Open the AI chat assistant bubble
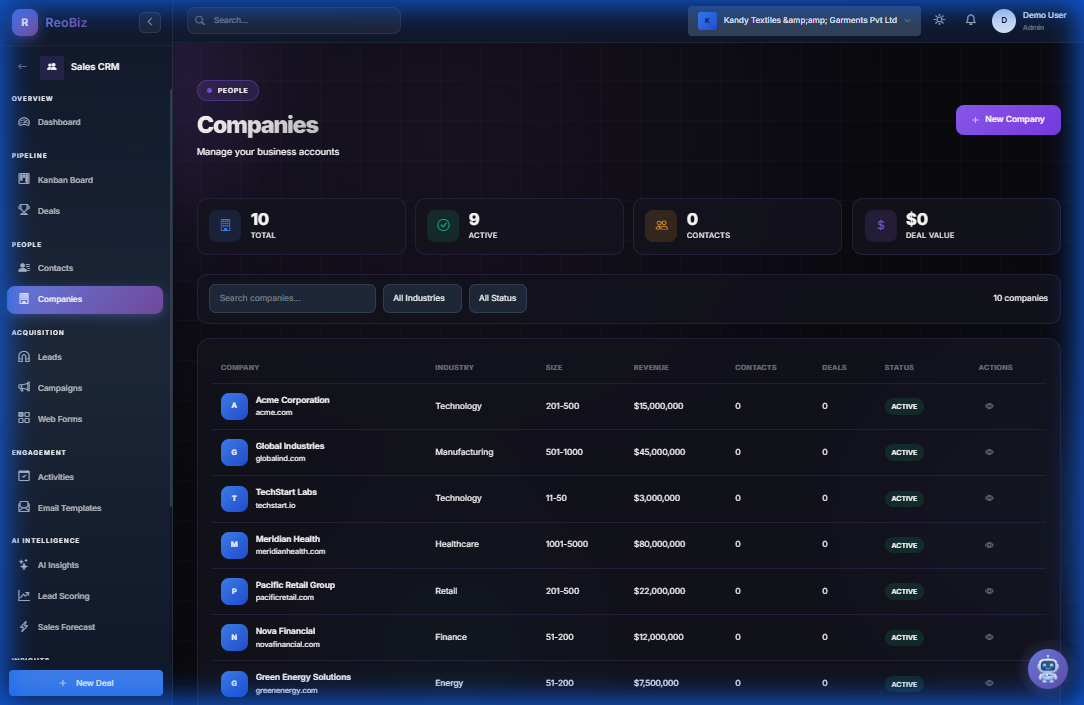Screen dimensions: 1084x705 coord(1047,668)
